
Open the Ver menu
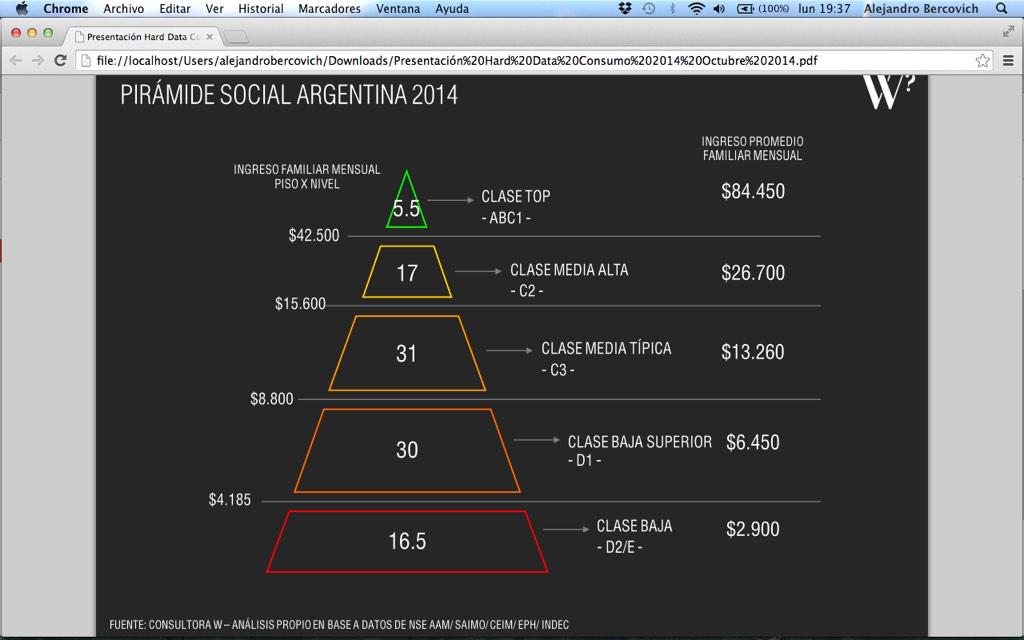point(214,8)
